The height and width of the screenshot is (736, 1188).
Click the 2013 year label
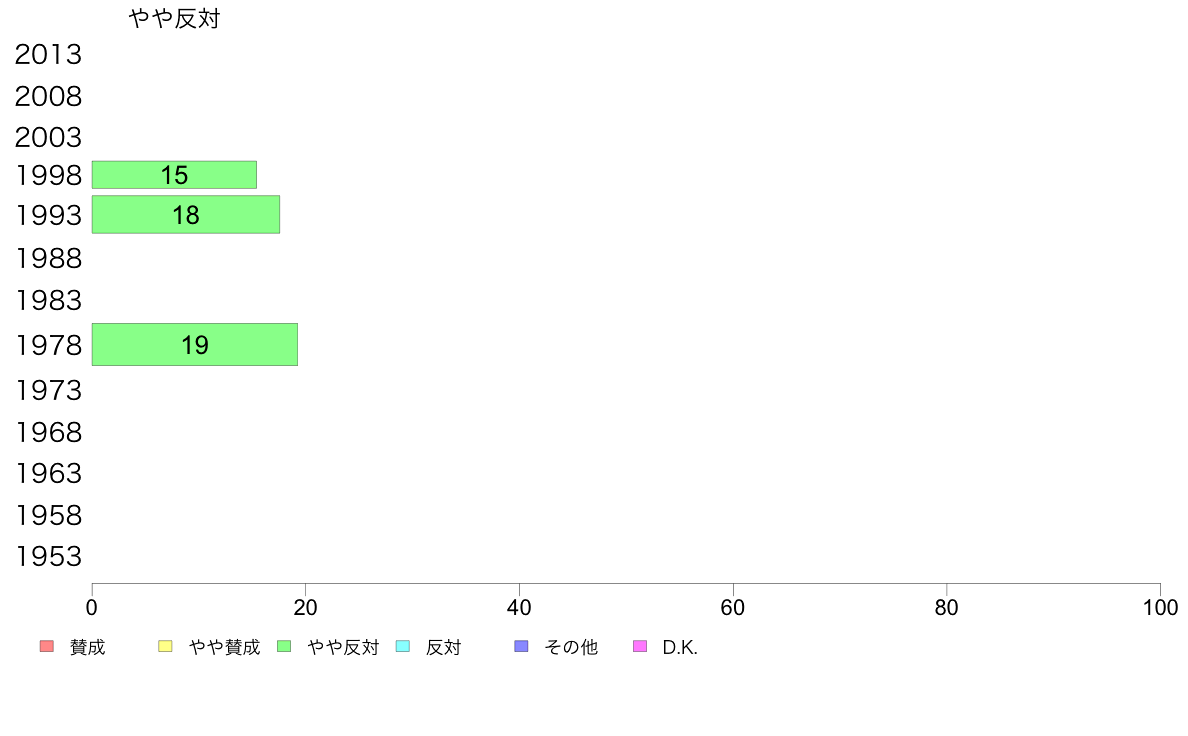[48, 55]
